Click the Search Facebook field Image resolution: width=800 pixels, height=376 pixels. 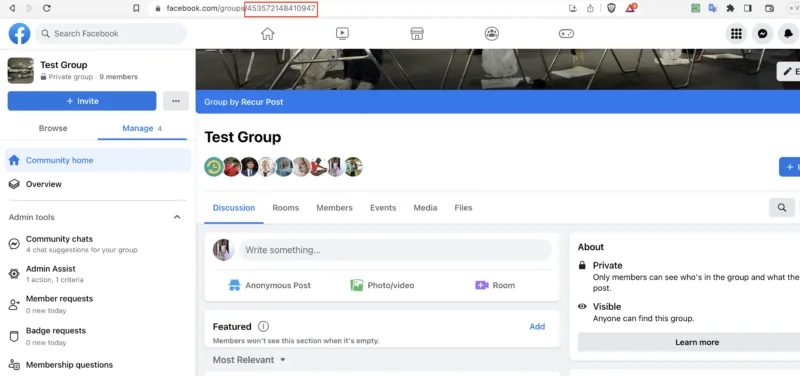click(111, 34)
